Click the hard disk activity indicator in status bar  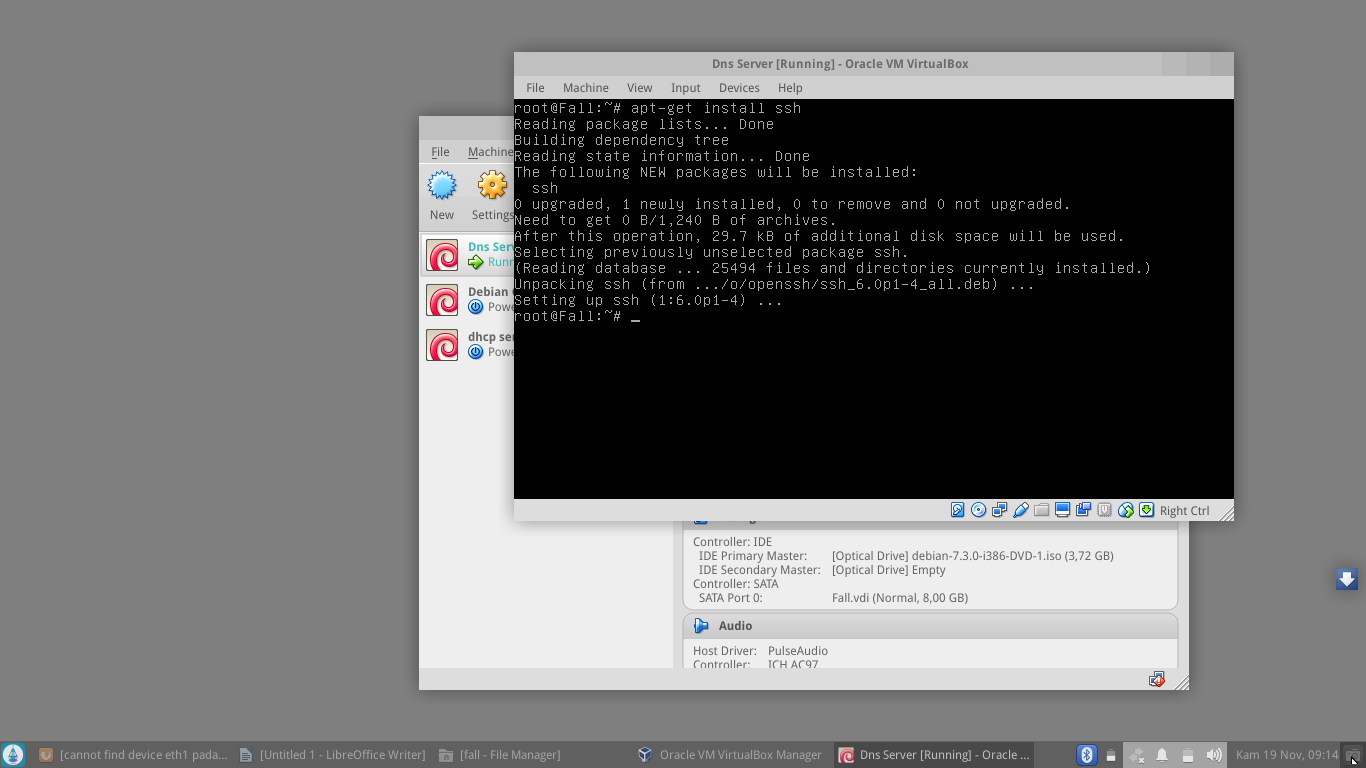[x=957, y=510]
